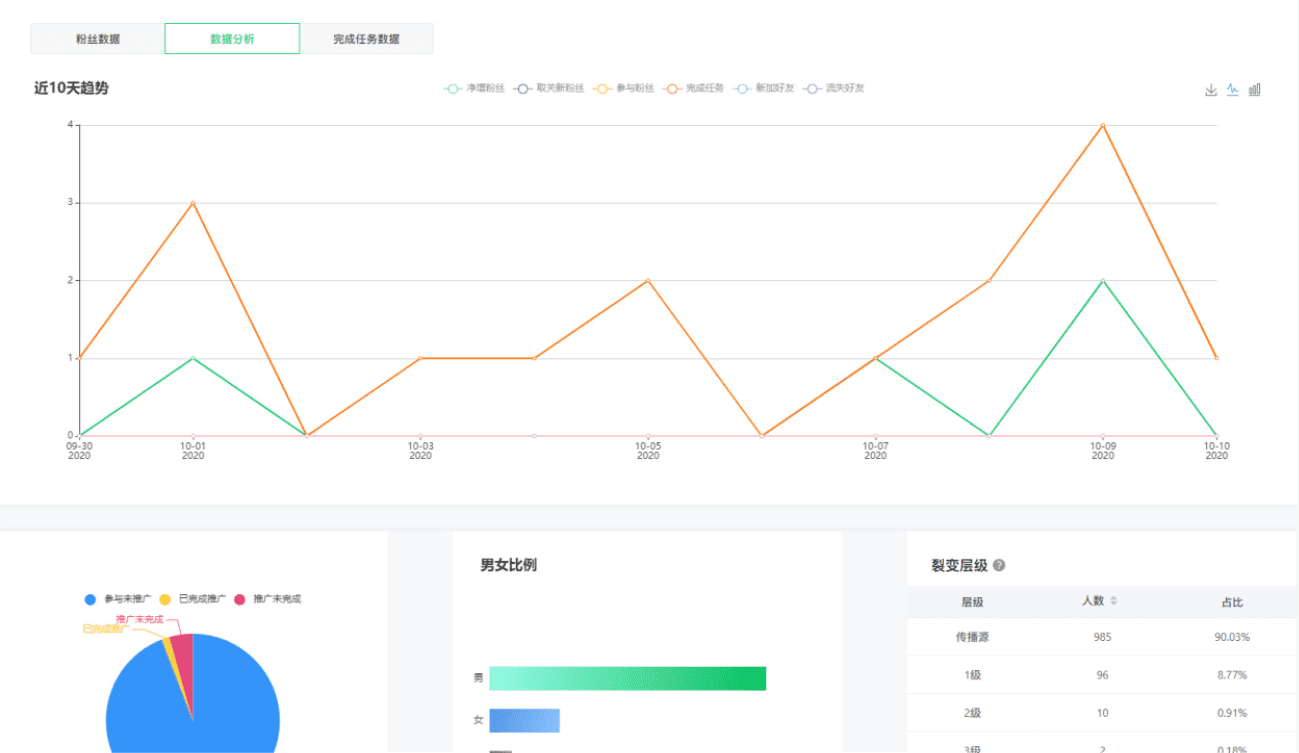
Task: Toggle 推广未完成 pie legend item
Action: [x=267, y=599]
